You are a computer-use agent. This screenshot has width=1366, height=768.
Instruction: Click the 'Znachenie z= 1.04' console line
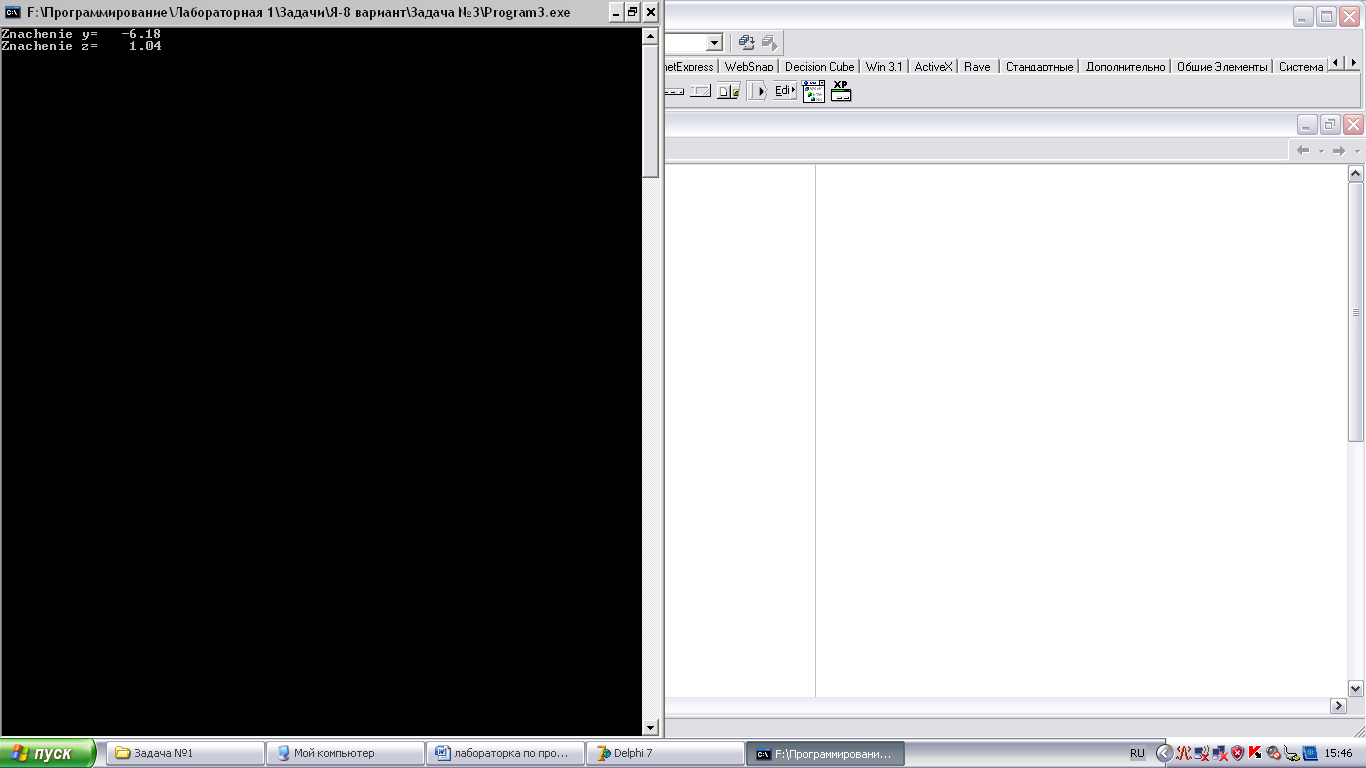[x=81, y=46]
